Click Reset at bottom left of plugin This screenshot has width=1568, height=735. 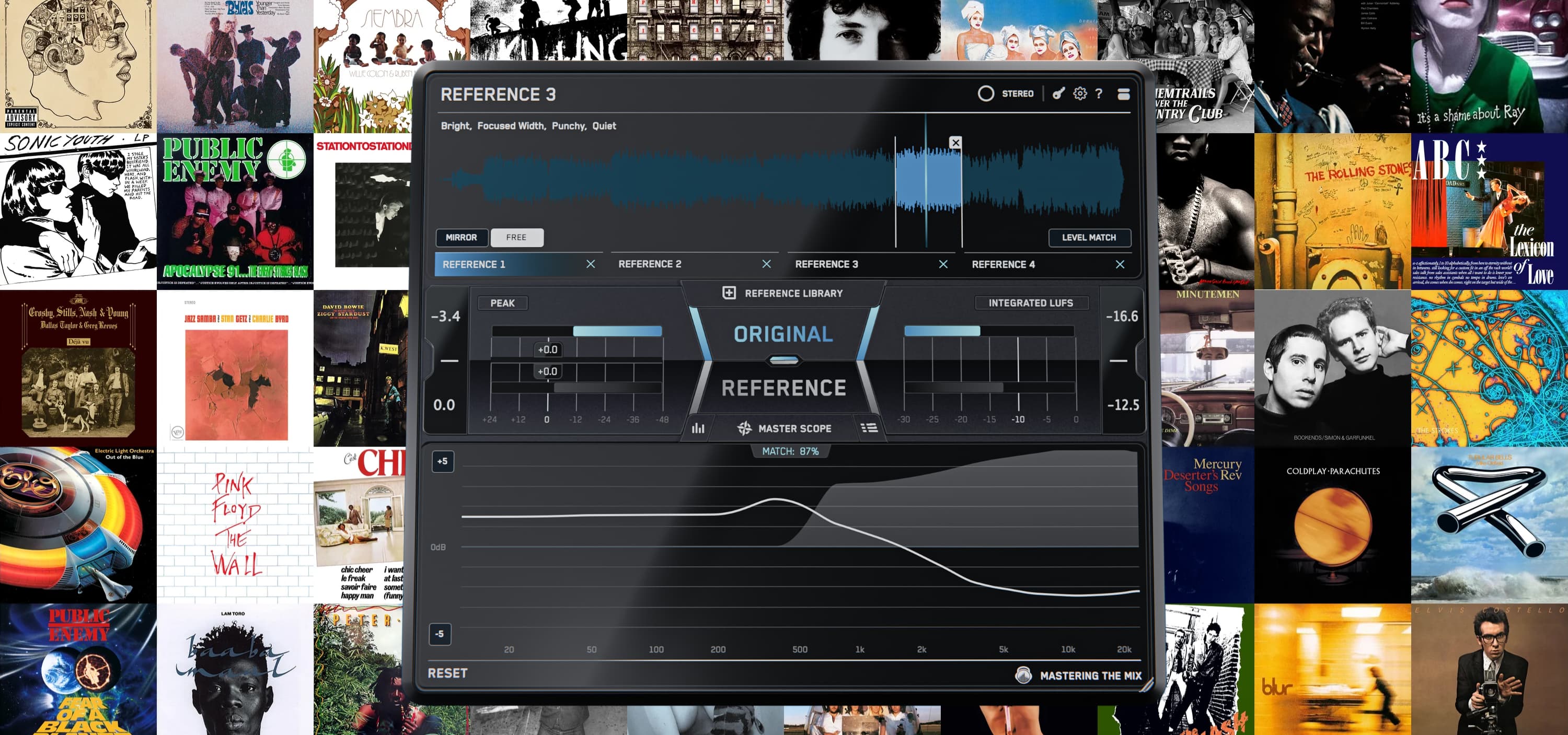[x=447, y=673]
